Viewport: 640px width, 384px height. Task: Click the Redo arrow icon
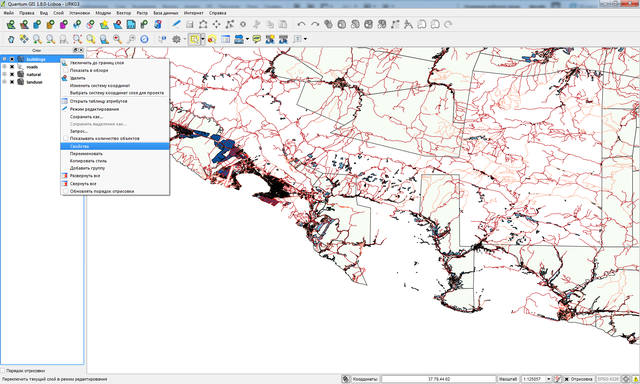tap(315, 24)
